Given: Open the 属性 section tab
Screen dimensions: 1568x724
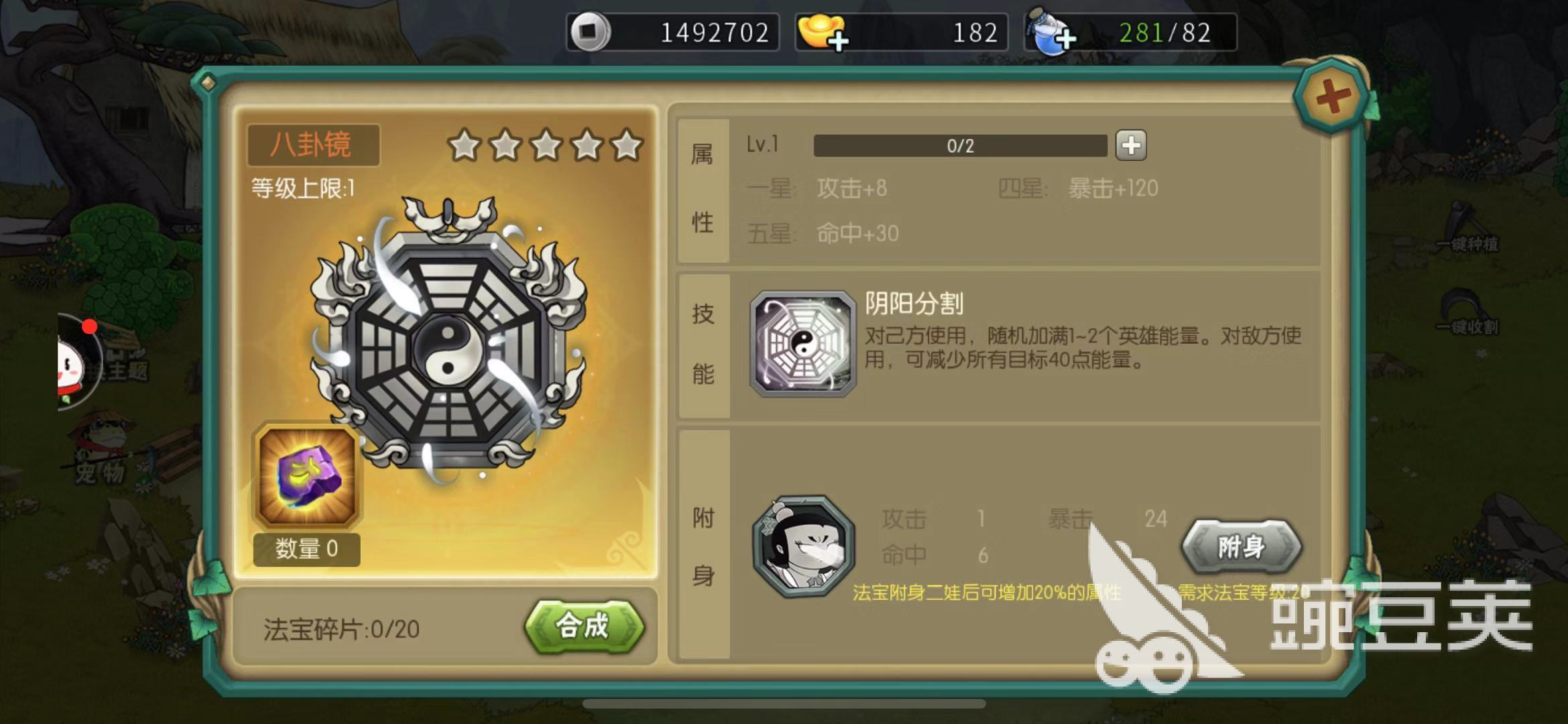Looking at the screenshot, I should pos(703,190).
